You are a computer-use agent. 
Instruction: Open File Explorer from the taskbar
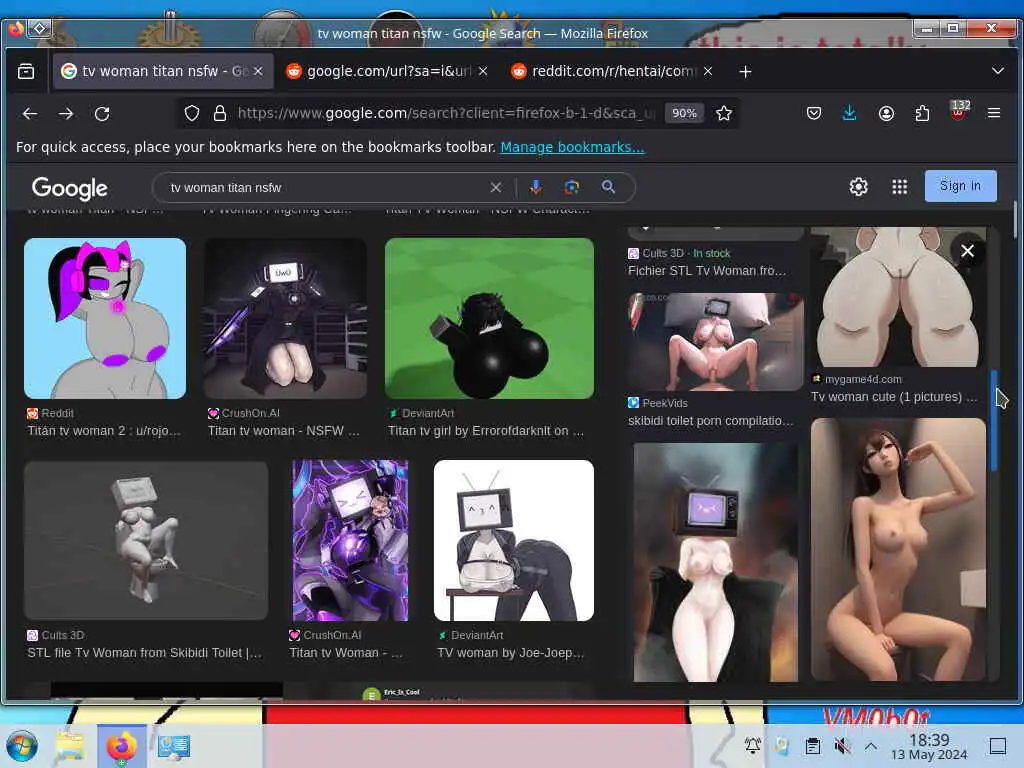[x=70, y=746]
